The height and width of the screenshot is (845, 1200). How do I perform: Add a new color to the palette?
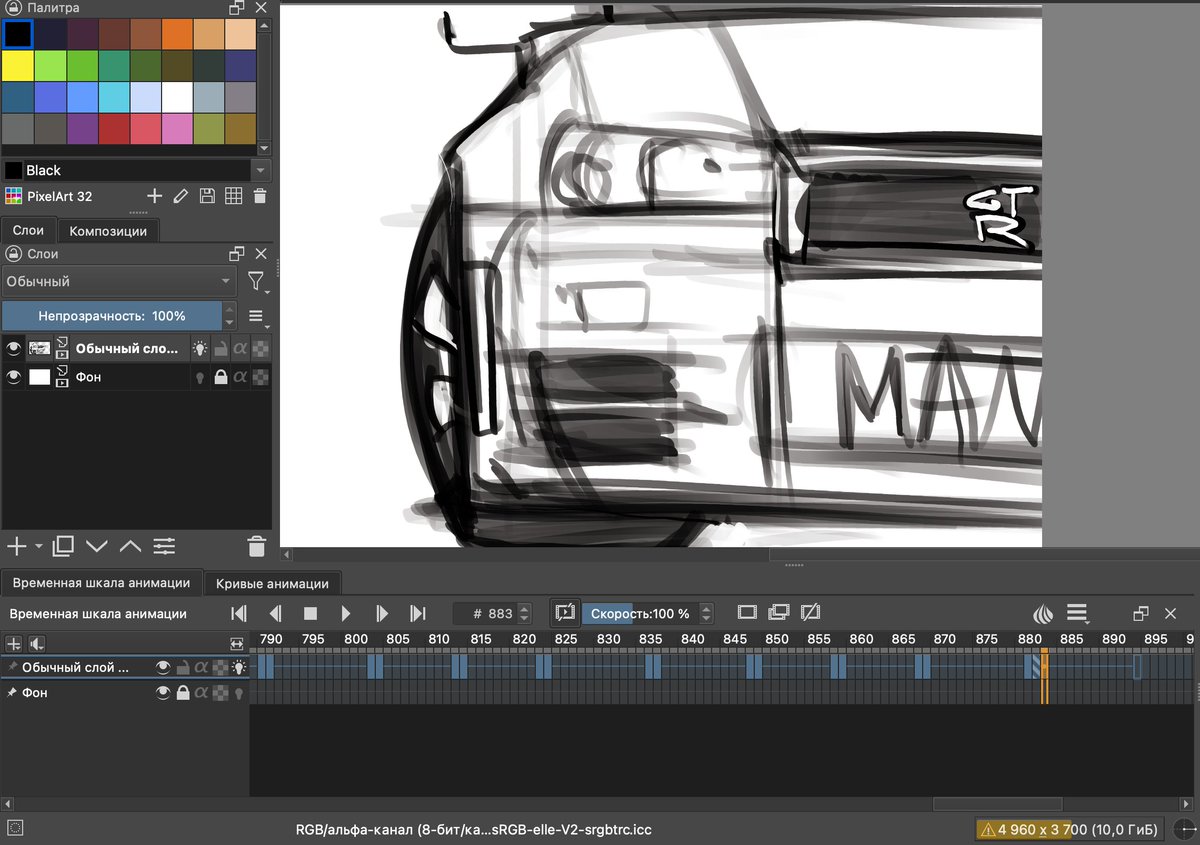coord(154,196)
